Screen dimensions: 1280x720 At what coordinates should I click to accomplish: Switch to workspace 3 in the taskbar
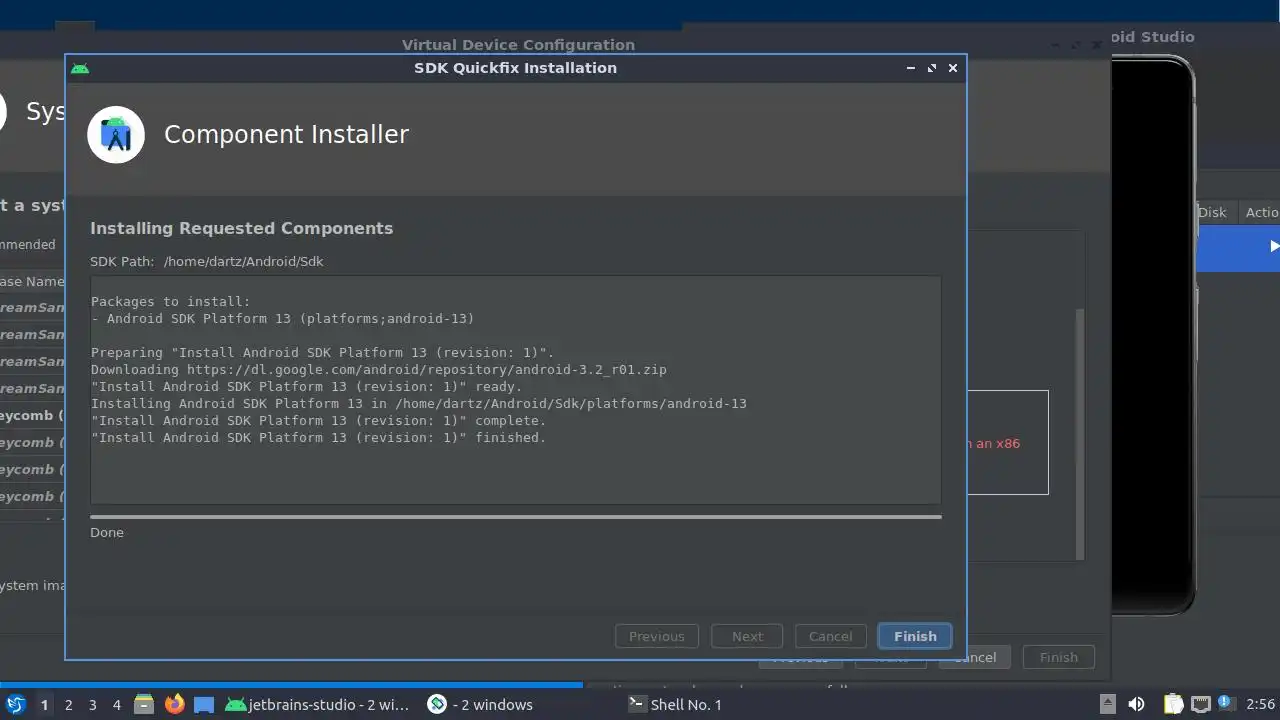[x=92, y=704]
